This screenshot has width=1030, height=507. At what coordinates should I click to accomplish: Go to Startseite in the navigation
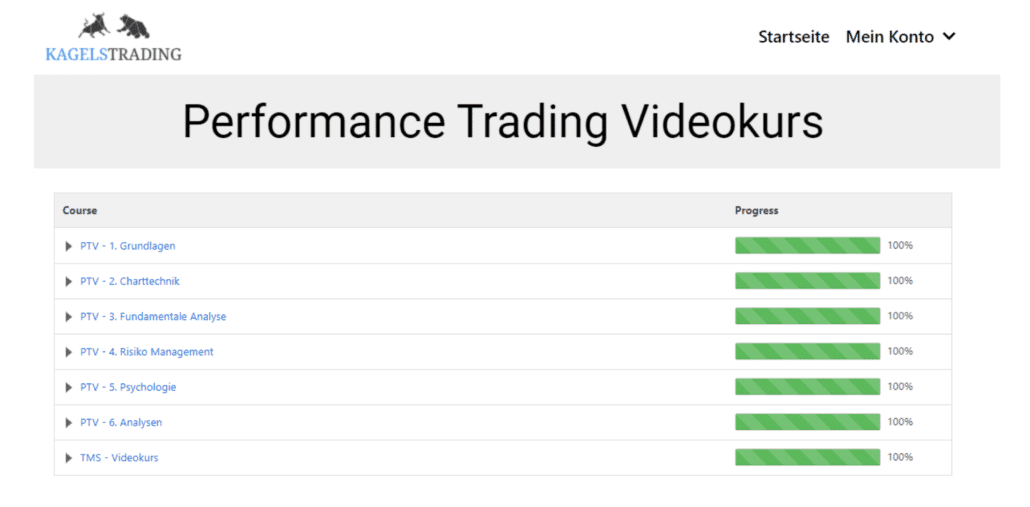794,37
